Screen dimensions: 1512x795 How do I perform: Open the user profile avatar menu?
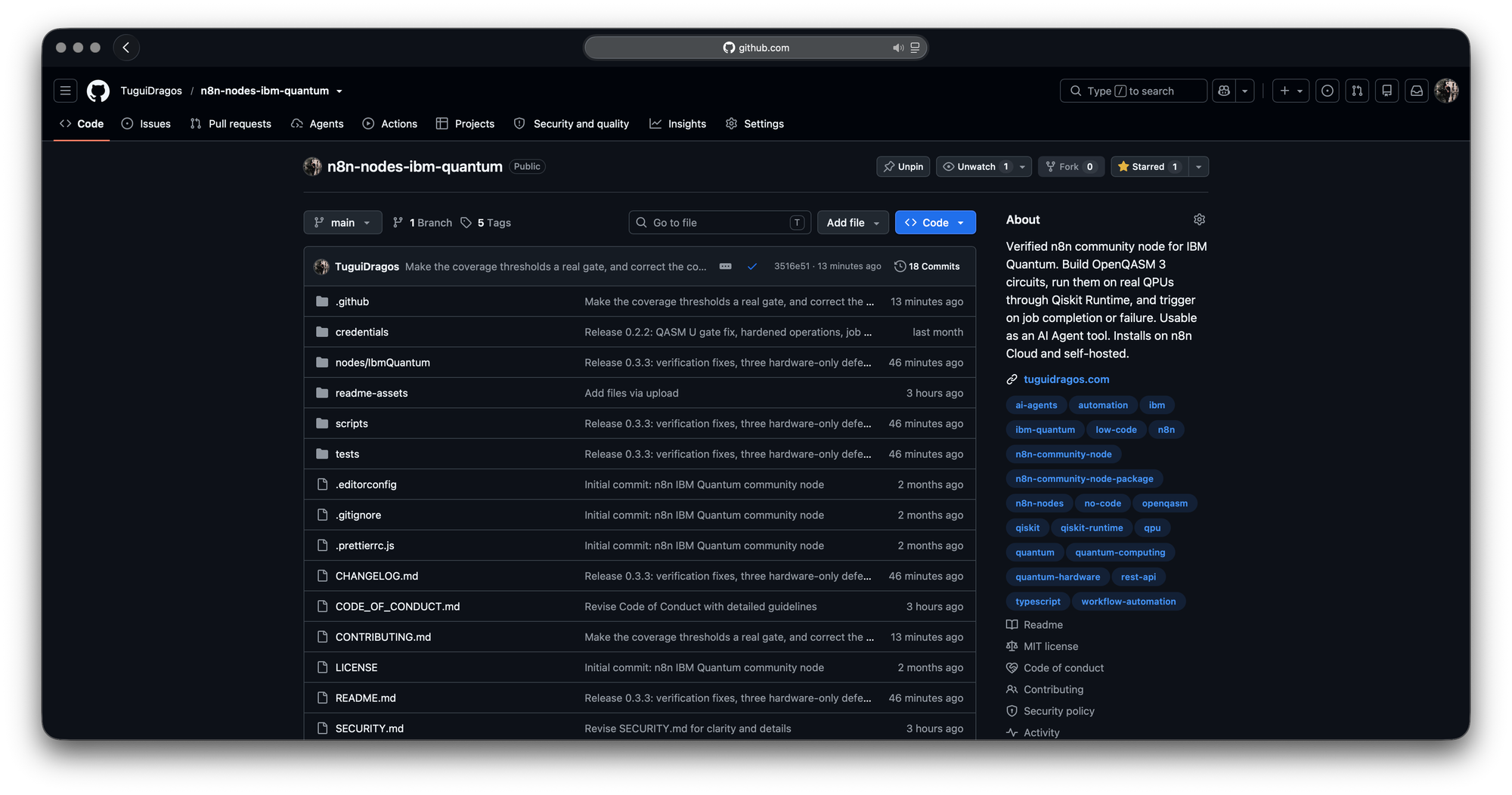tap(1446, 91)
